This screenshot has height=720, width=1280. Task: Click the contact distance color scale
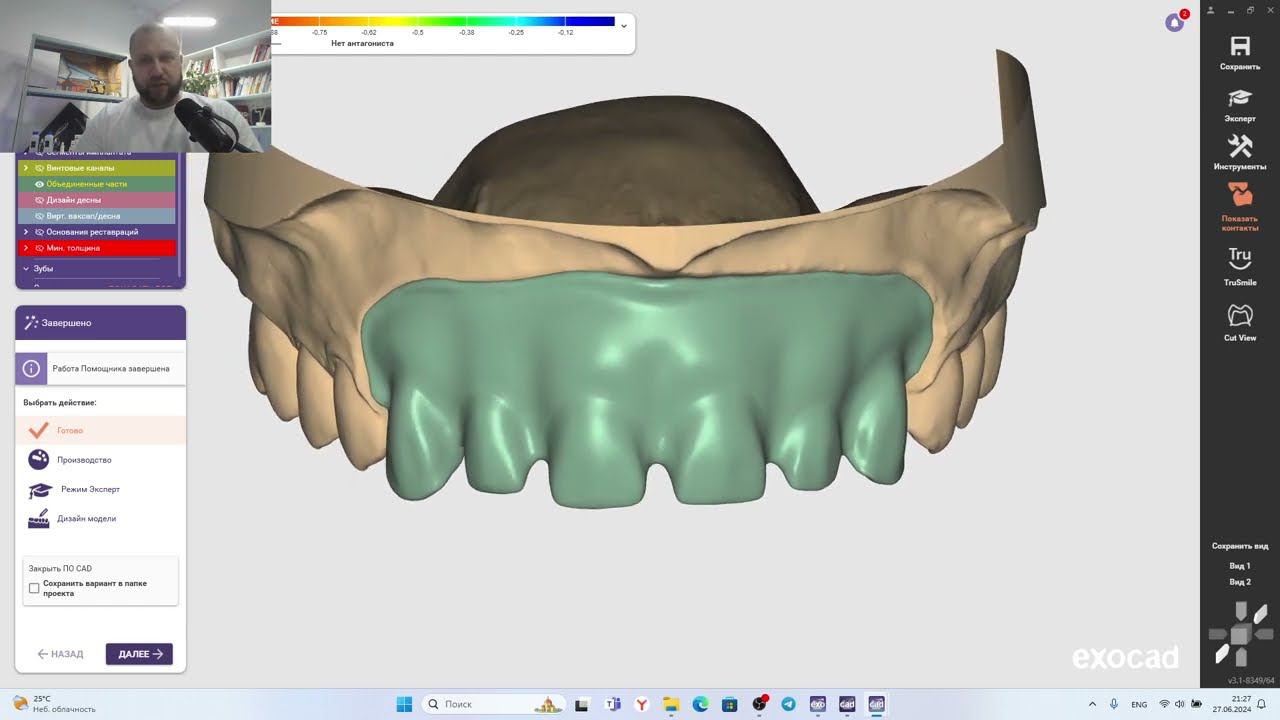(443, 21)
